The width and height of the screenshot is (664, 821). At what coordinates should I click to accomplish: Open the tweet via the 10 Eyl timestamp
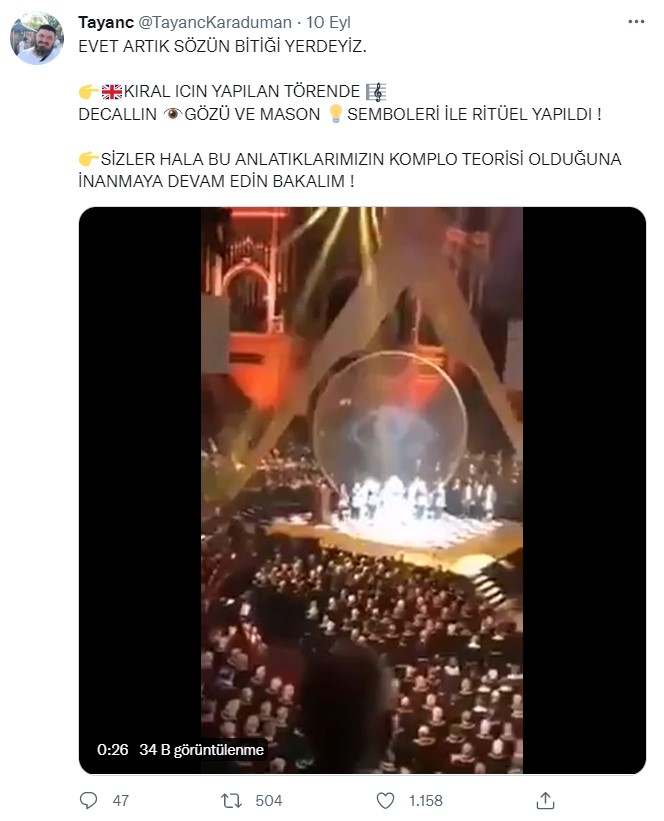point(328,23)
